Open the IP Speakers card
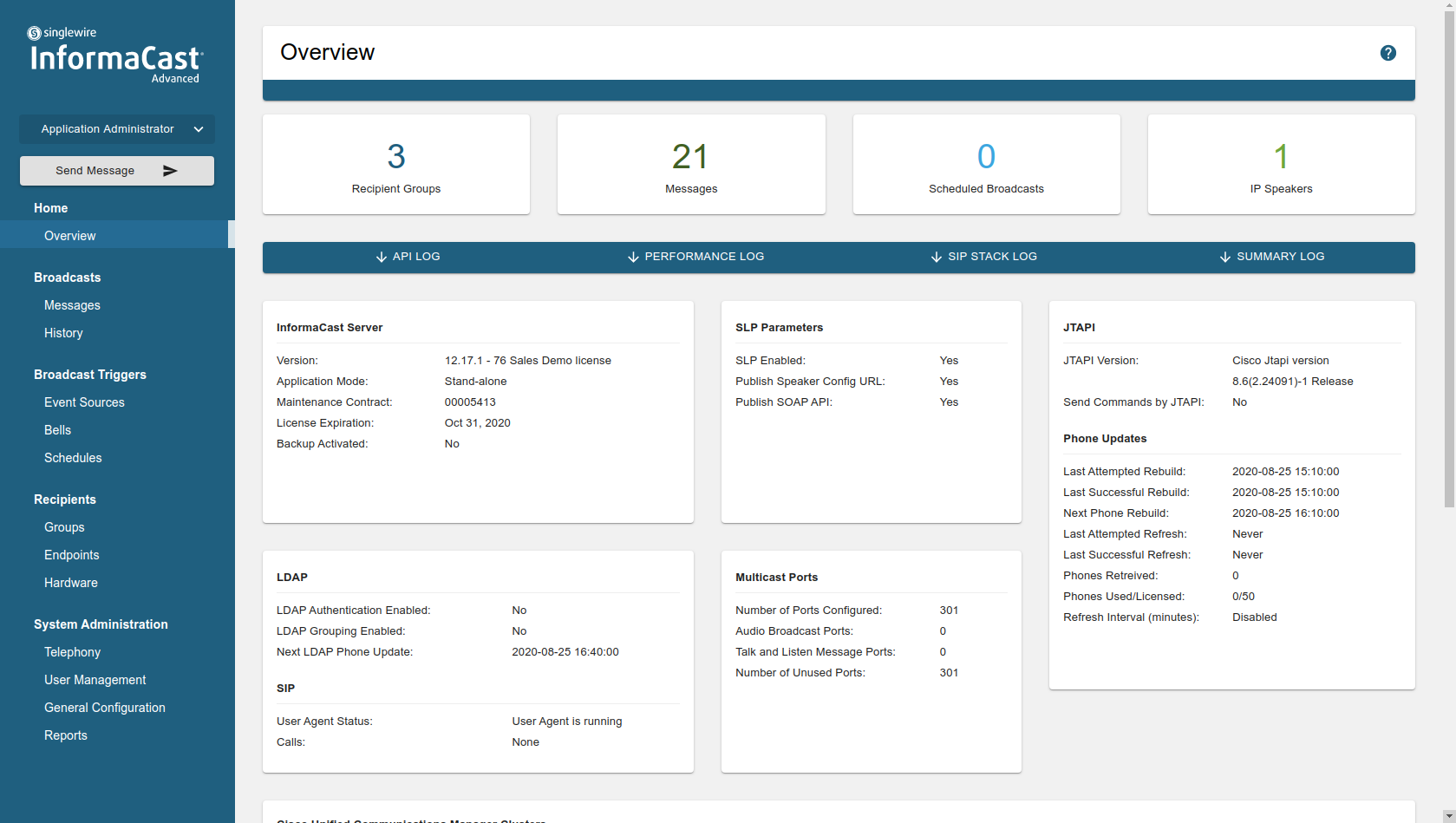Viewport: 1456px width, 823px height. pyautogui.click(x=1281, y=165)
